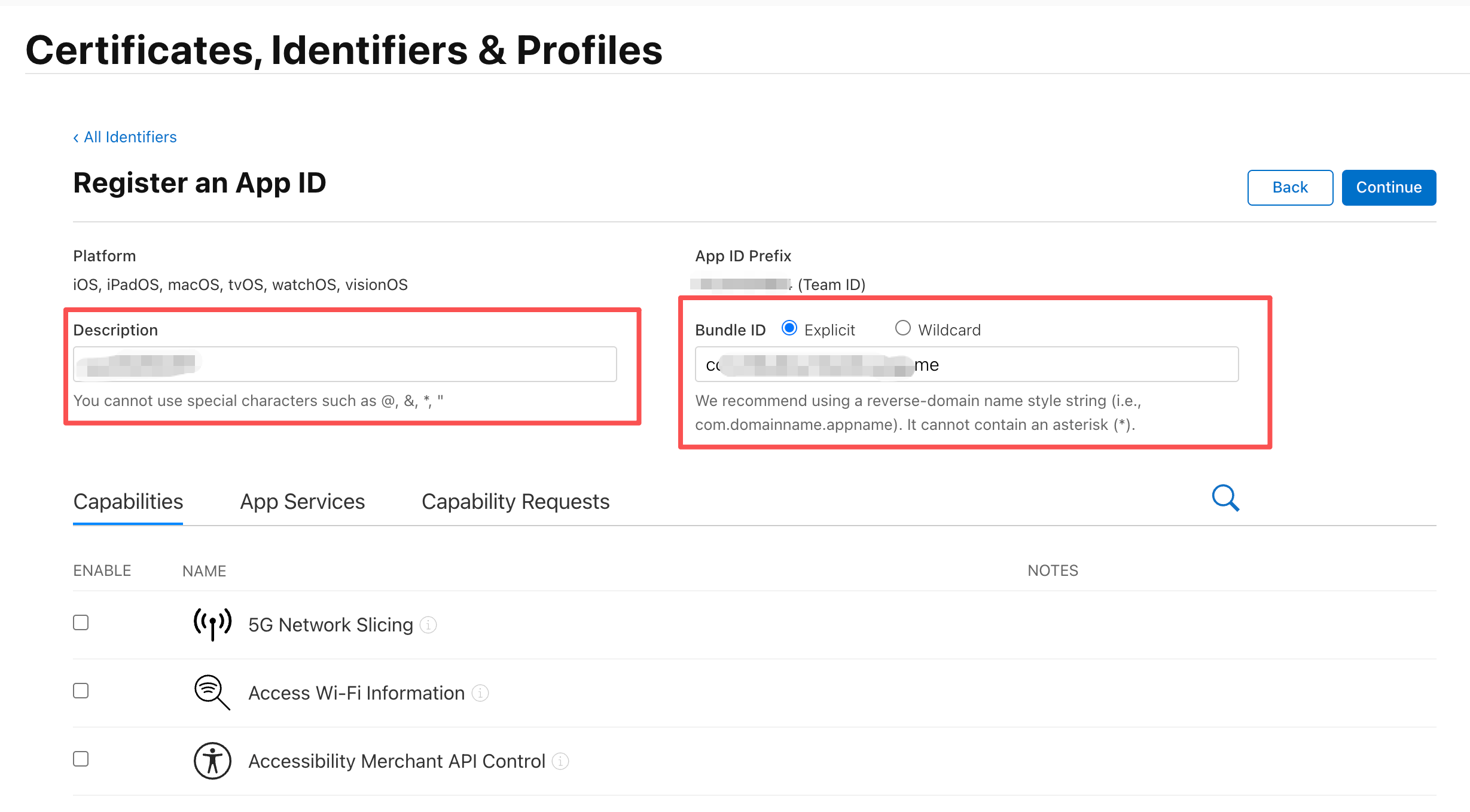1470x812 pixels.
Task: Check Accessibility Merchant API Control capability
Action: (x=81, y=759)
